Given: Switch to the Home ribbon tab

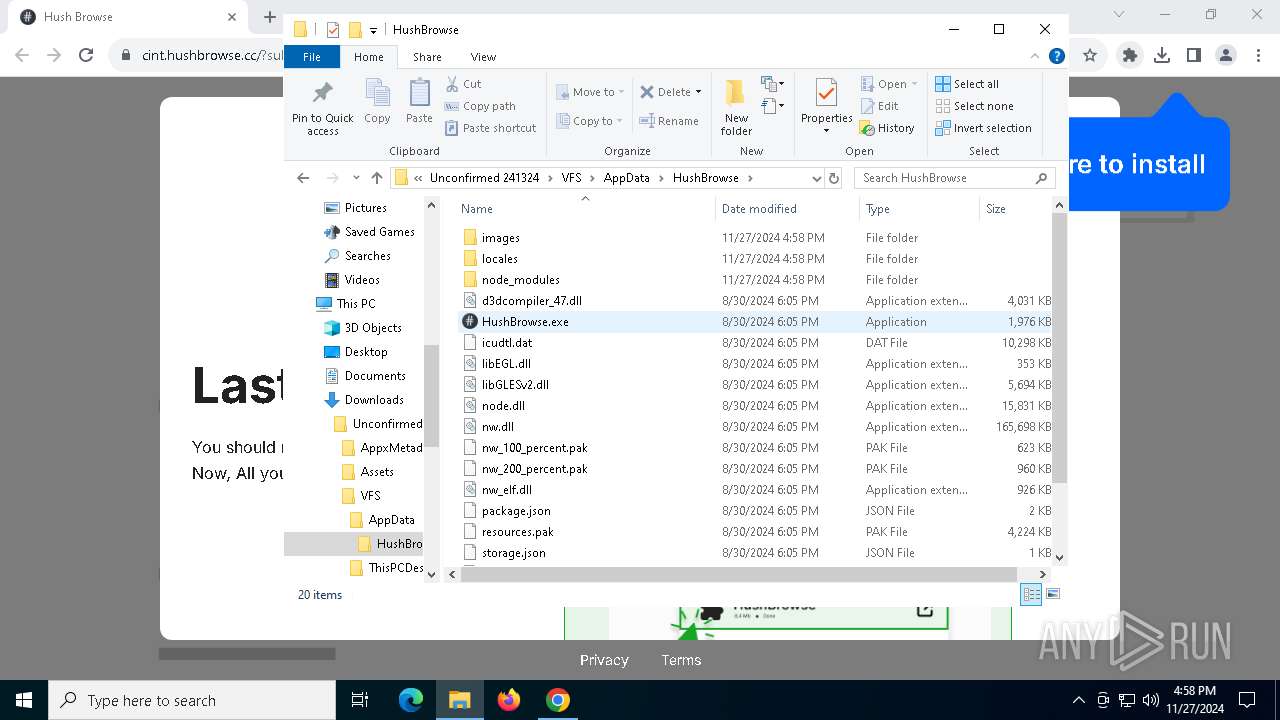Looking at the screenshot, I should click(368, 57).
